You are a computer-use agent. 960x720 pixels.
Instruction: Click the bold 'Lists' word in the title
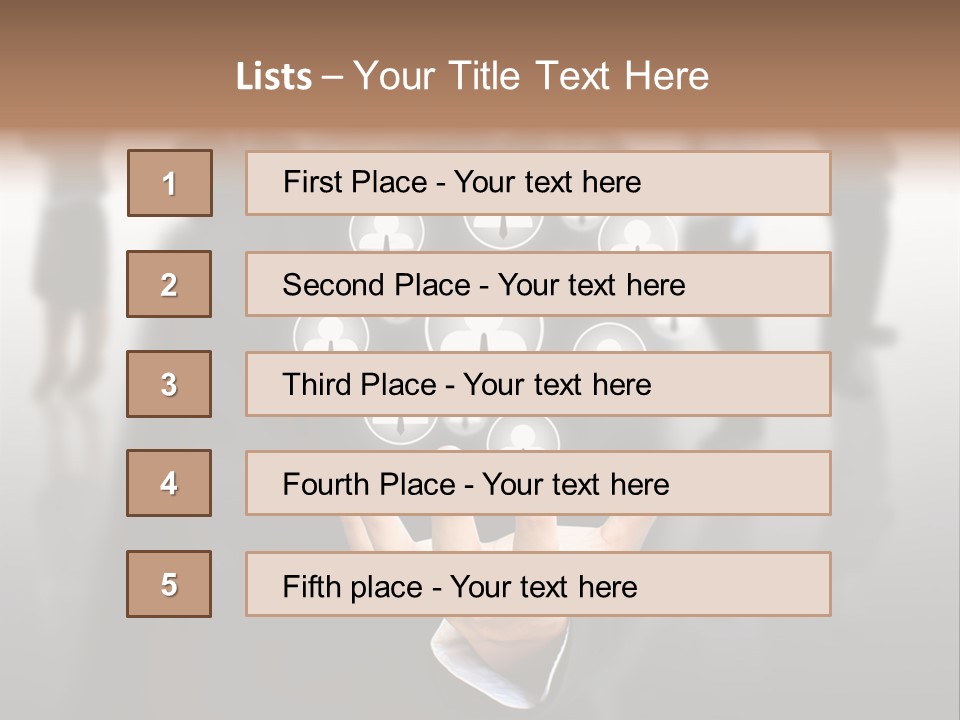coord(274,76)
